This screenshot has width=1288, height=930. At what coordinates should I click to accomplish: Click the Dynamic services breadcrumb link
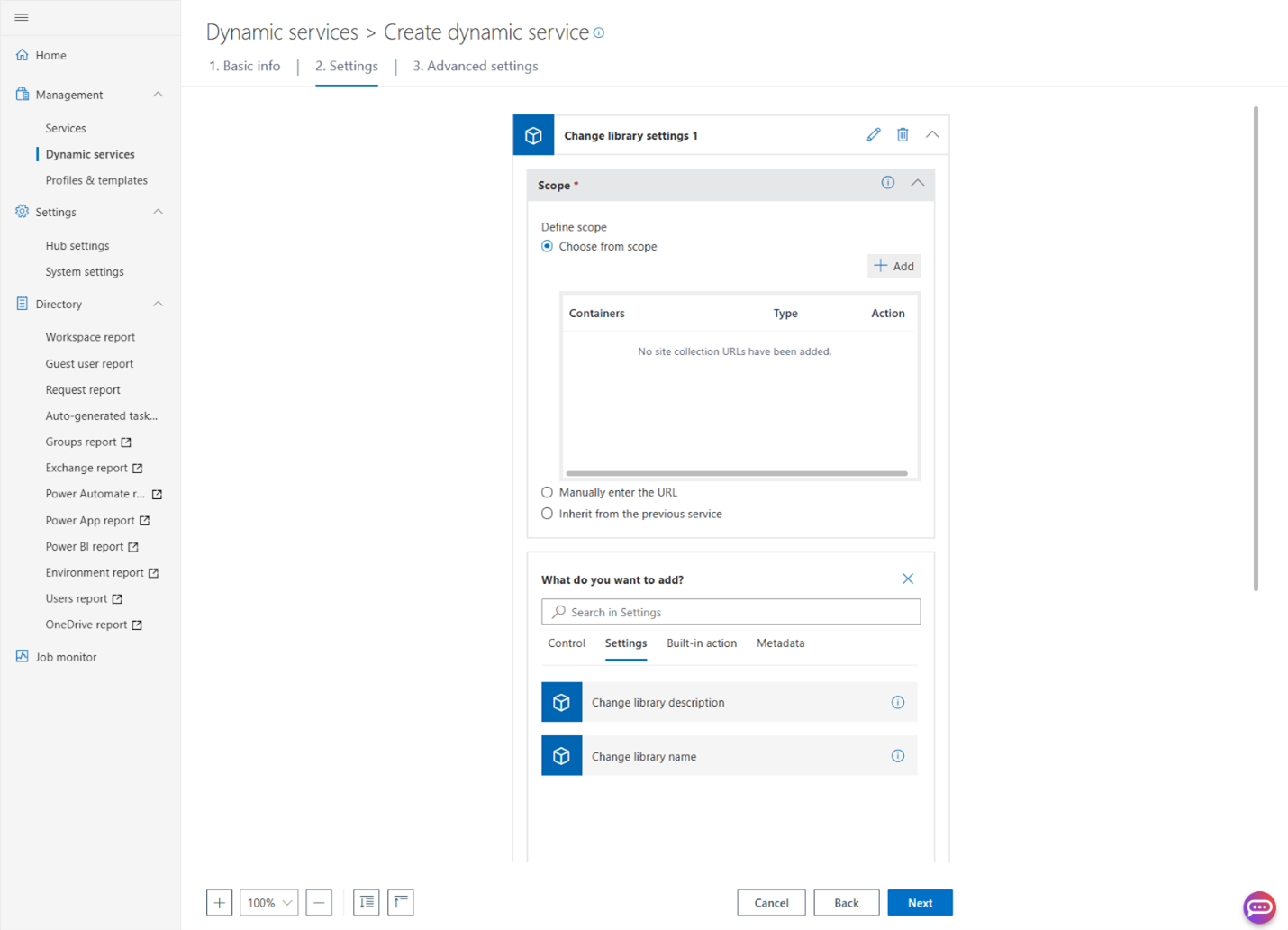click(282, 32)
